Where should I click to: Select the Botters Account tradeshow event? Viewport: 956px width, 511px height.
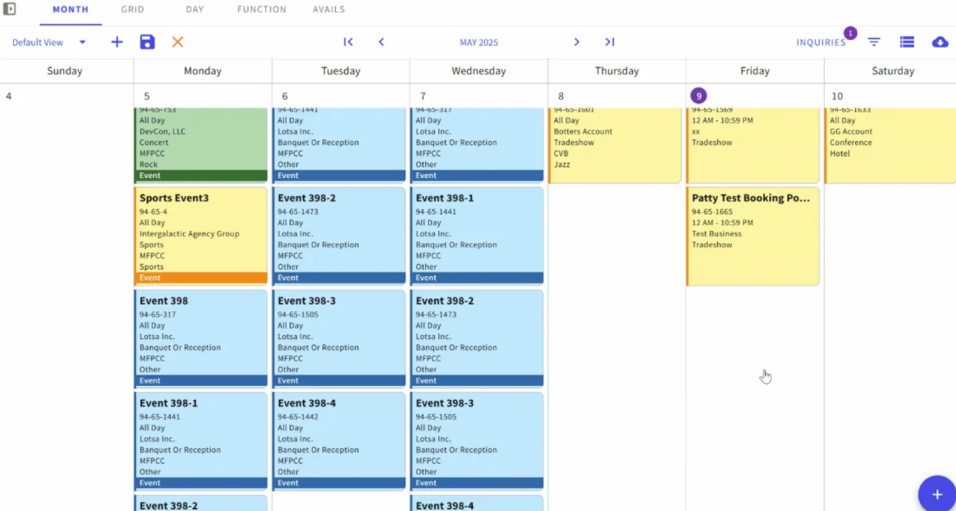coord(615,145)
